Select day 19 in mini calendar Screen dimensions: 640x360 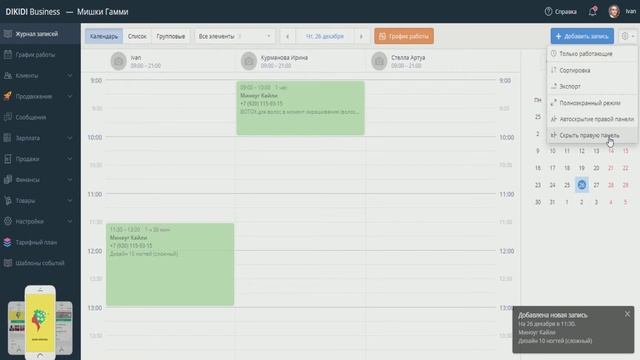point(582,168)
